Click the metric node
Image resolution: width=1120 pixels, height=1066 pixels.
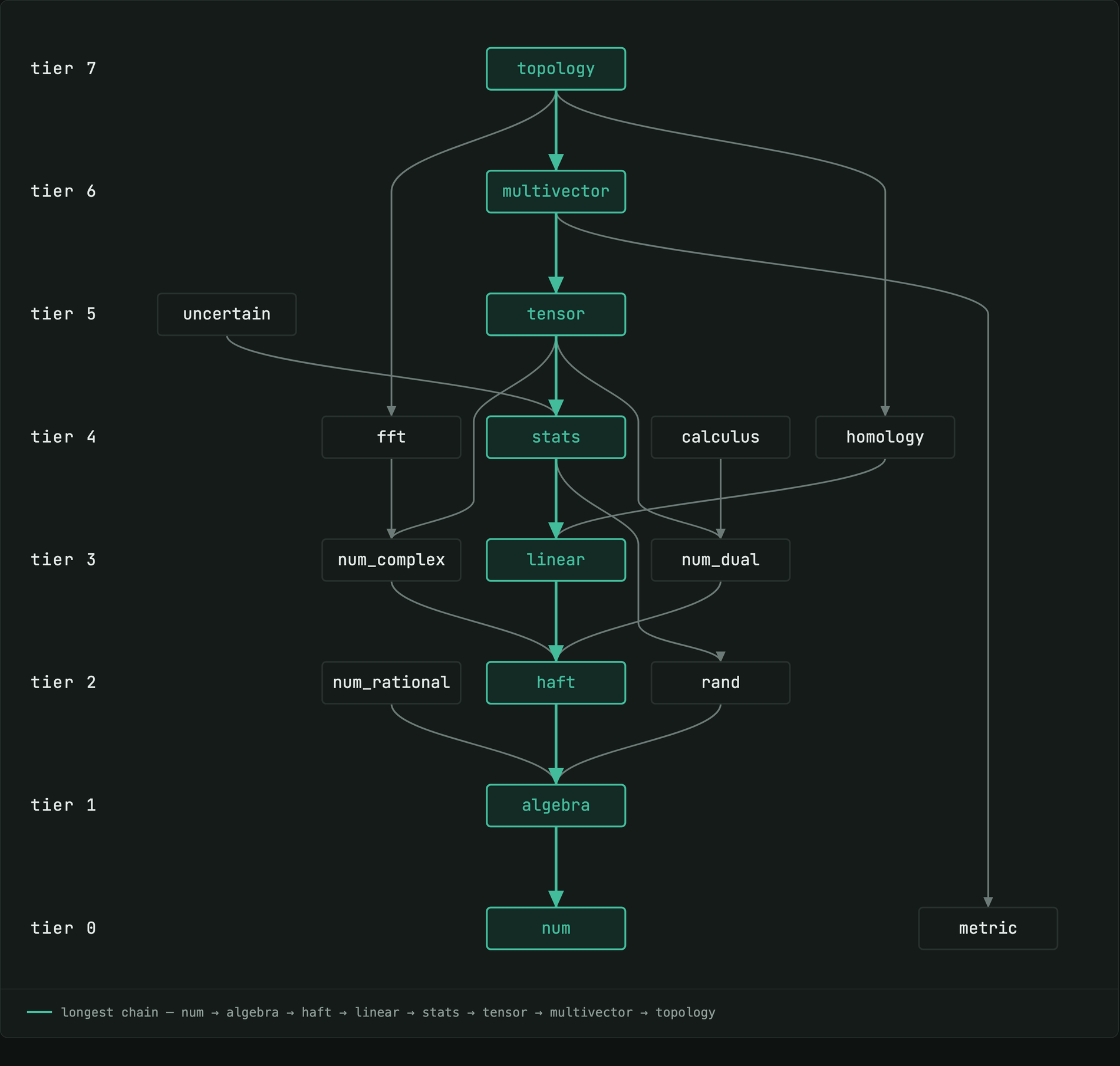pos(988,929)
